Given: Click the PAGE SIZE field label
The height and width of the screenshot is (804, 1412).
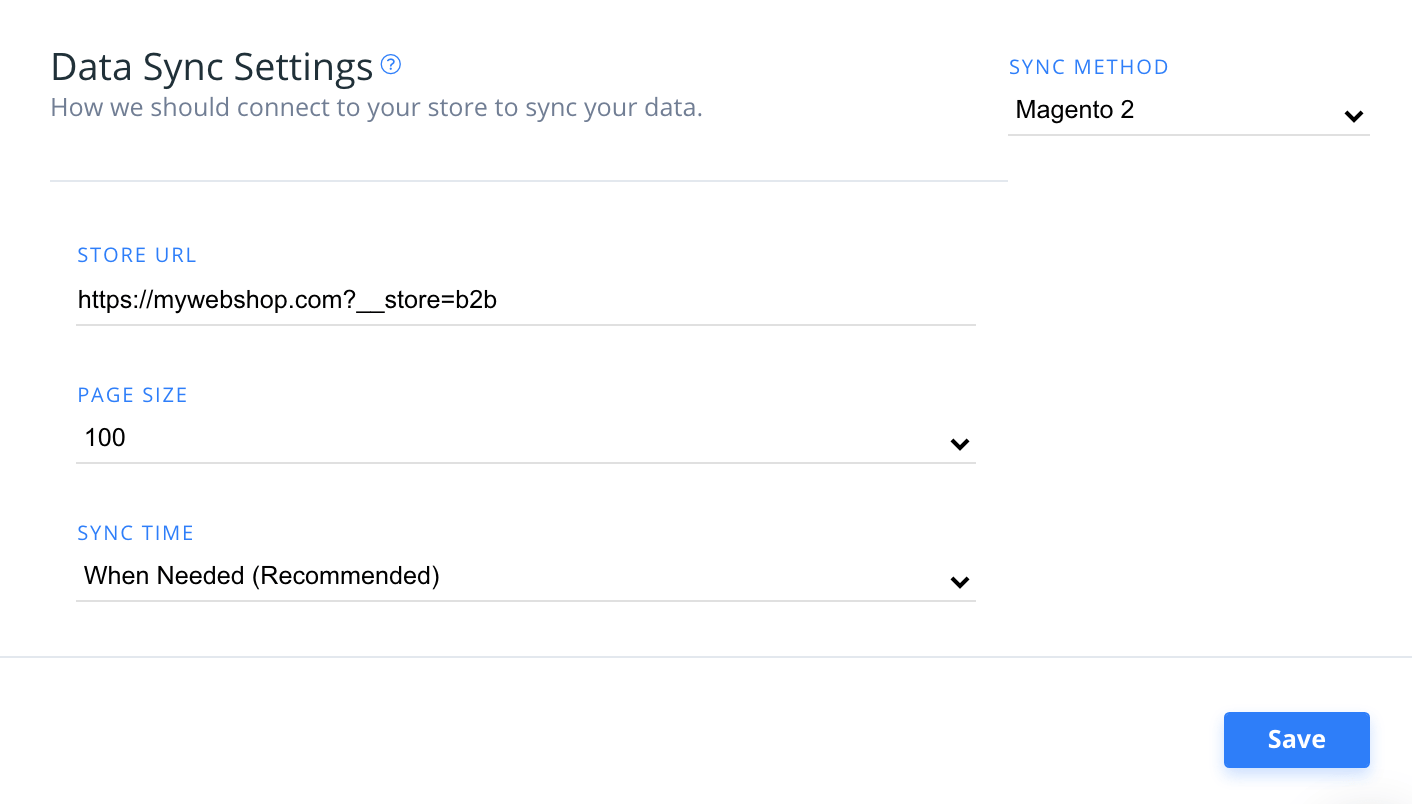Looking at the screenshot, I should pyautogui.click(x=133, y=395).
